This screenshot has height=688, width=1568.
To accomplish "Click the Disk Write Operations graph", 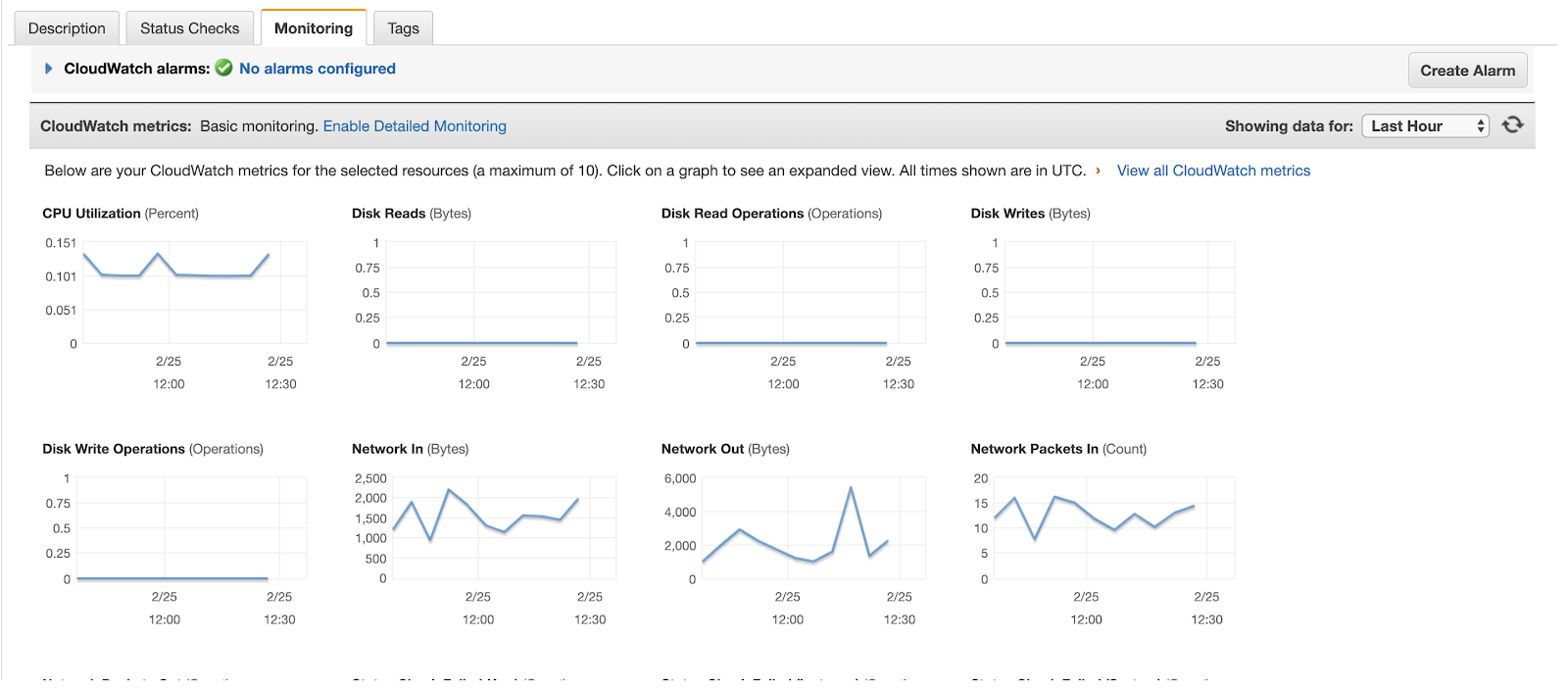I will pos(192,529).
